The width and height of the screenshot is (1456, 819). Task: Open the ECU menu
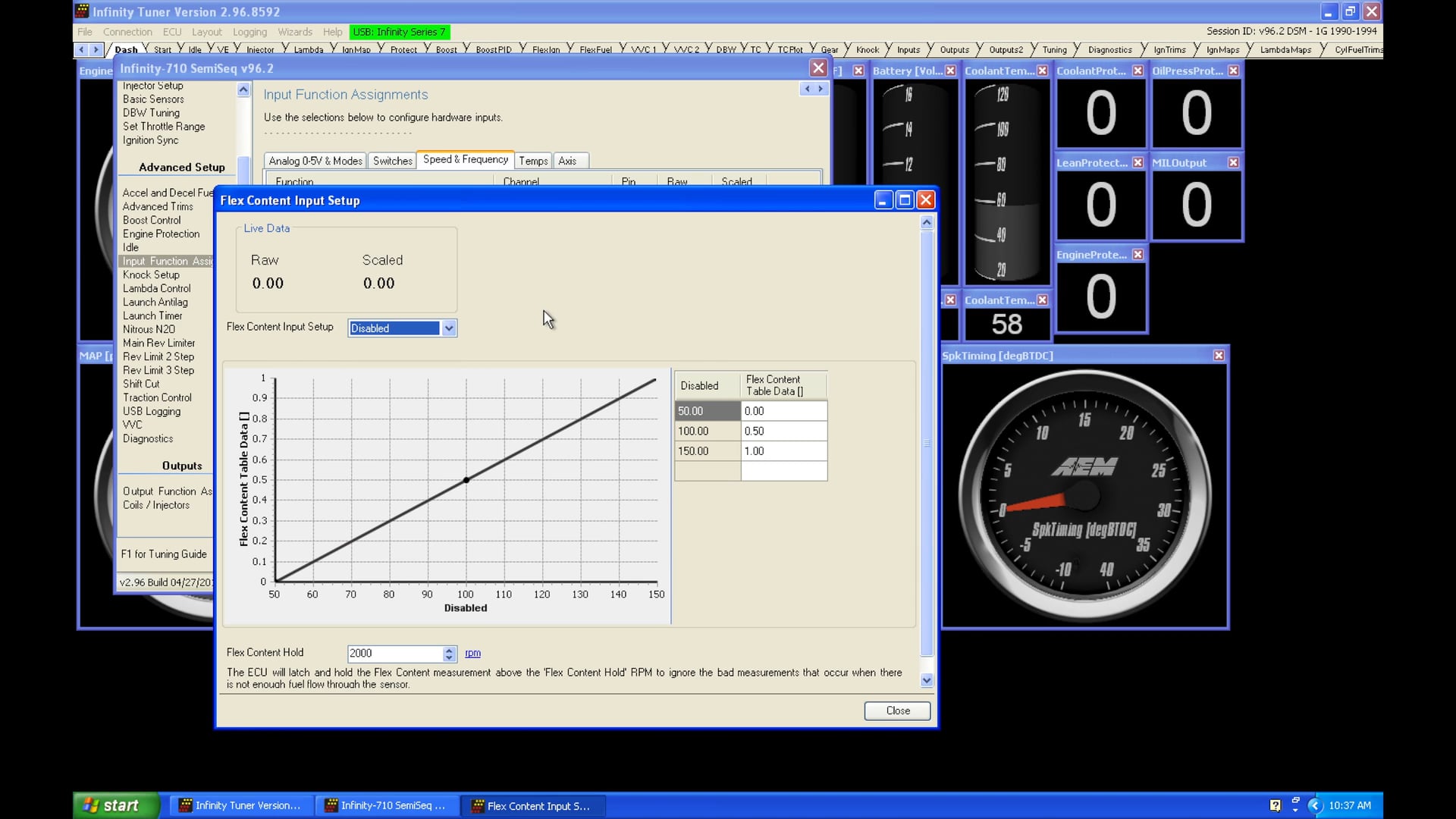click(171, 32)
